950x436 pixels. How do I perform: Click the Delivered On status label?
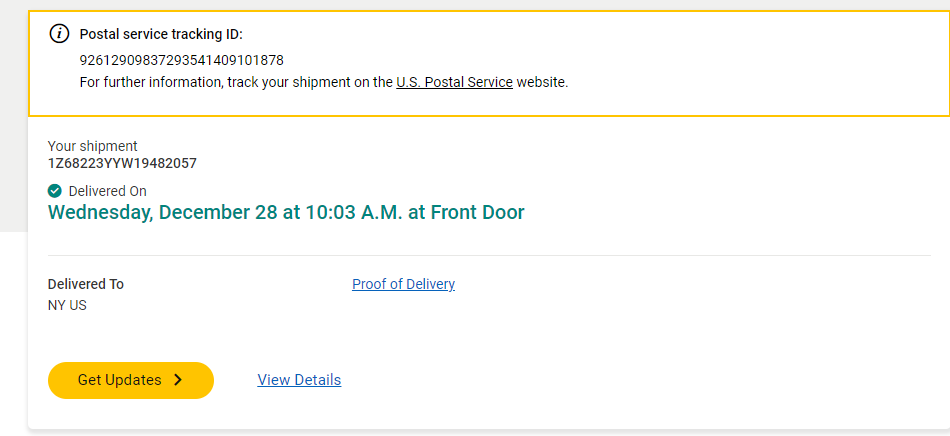pyautogui.click(x=107, y=191)
